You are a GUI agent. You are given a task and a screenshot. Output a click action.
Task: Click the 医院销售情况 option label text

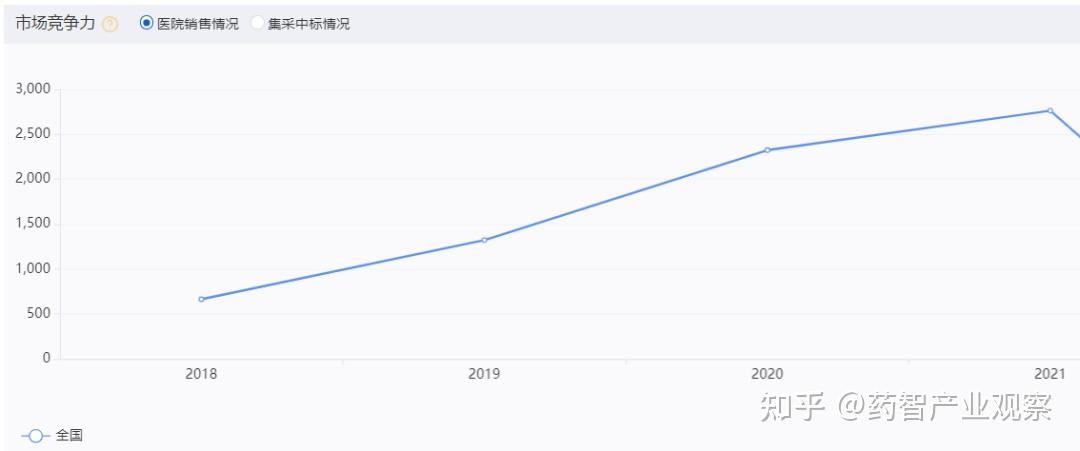tap(198, 24)
